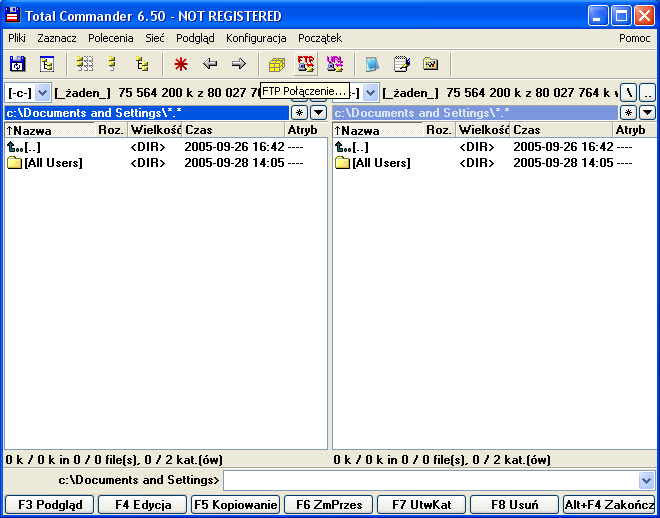Open the left panel drive dropdown
The height and width of the screenshot is (518, 660).
pos(43,92)
